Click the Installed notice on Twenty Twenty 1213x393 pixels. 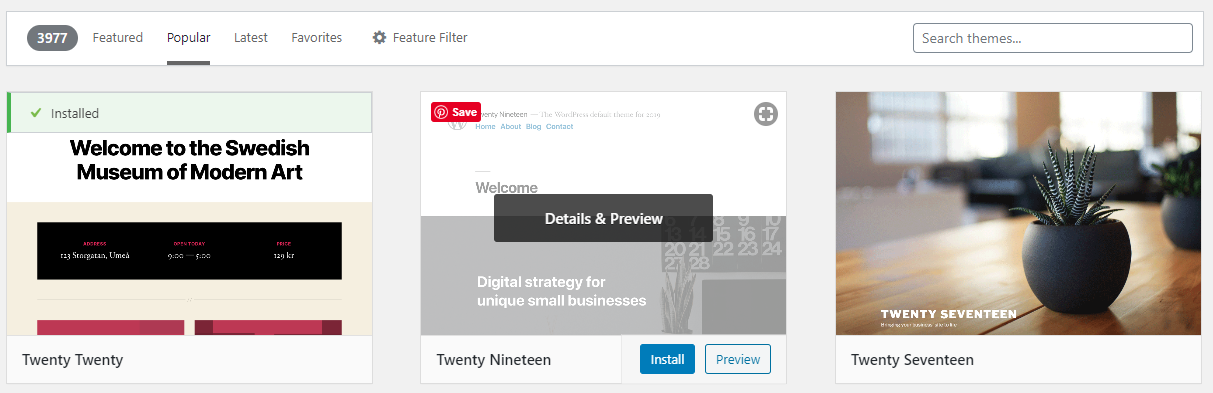coord(190,113)
